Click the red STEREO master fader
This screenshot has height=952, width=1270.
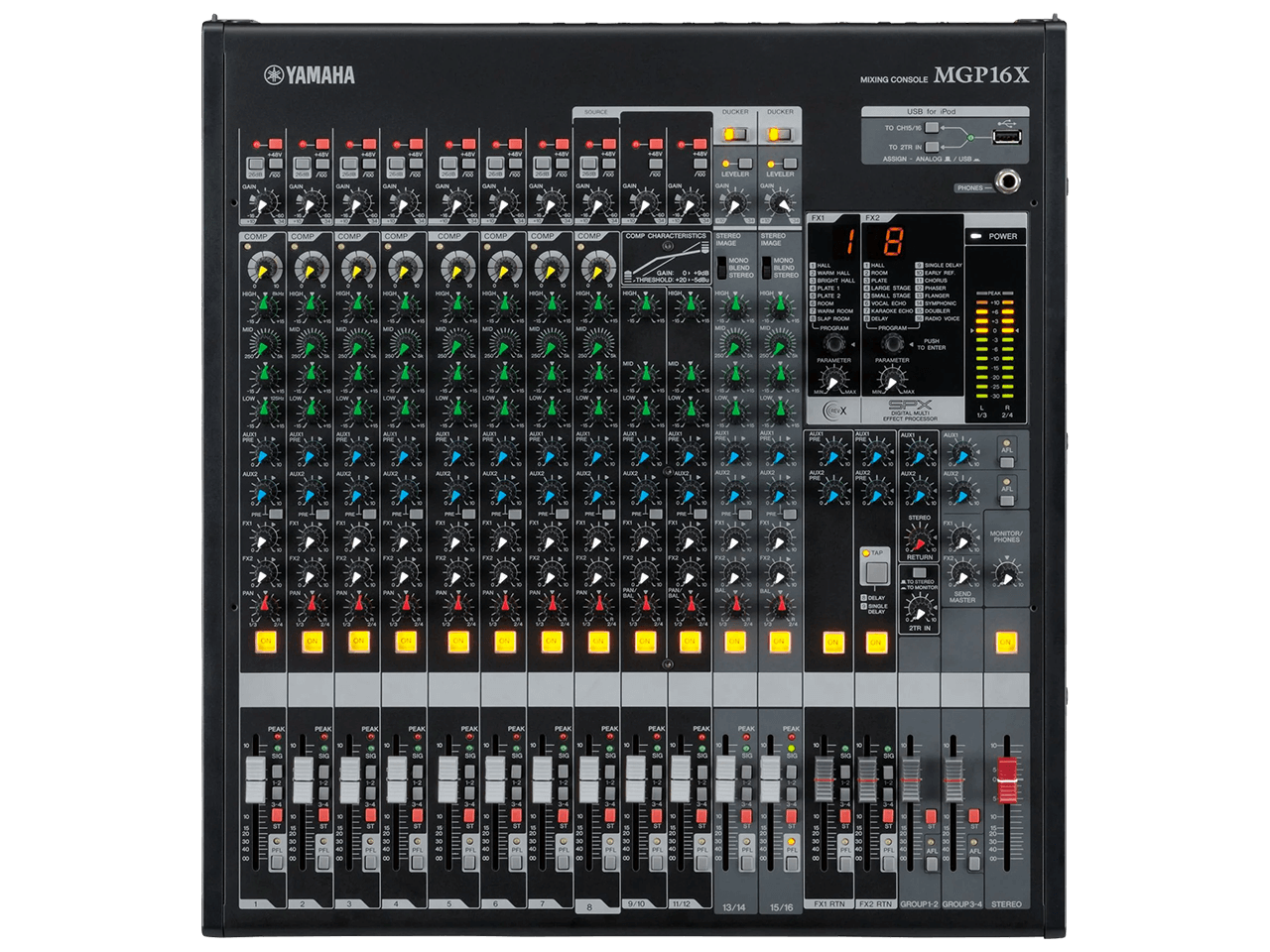(x=1007, y=779)
